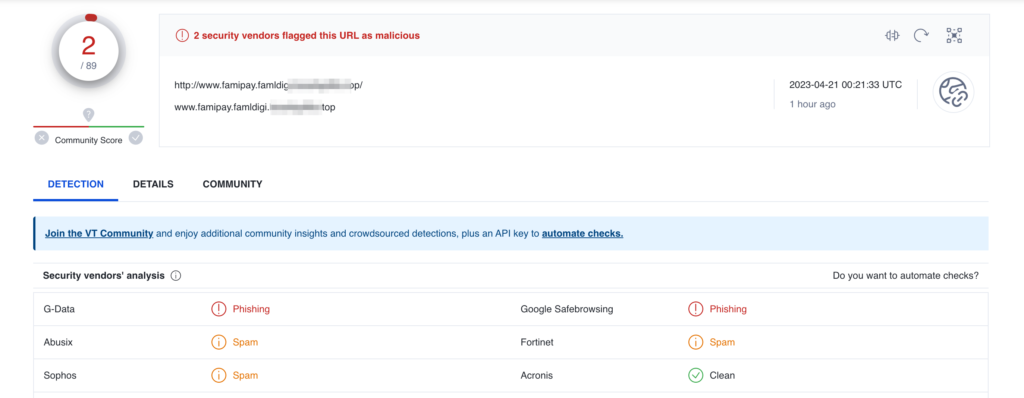Image resolution: width=1024 pixels, height=398 pixels.
Task: Vote positive with the check community score button
Action: [136, 138]
